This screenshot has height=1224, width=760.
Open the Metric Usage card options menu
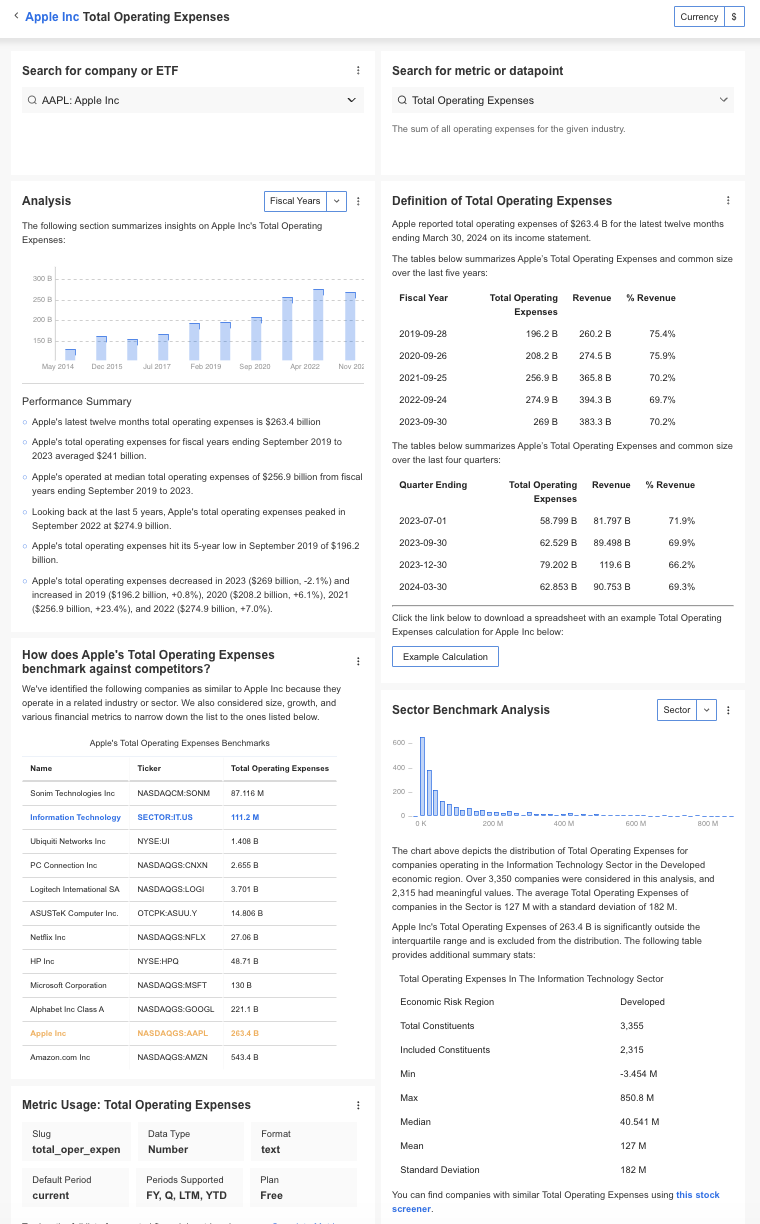pyautogui.click(x=358, y=1105)
